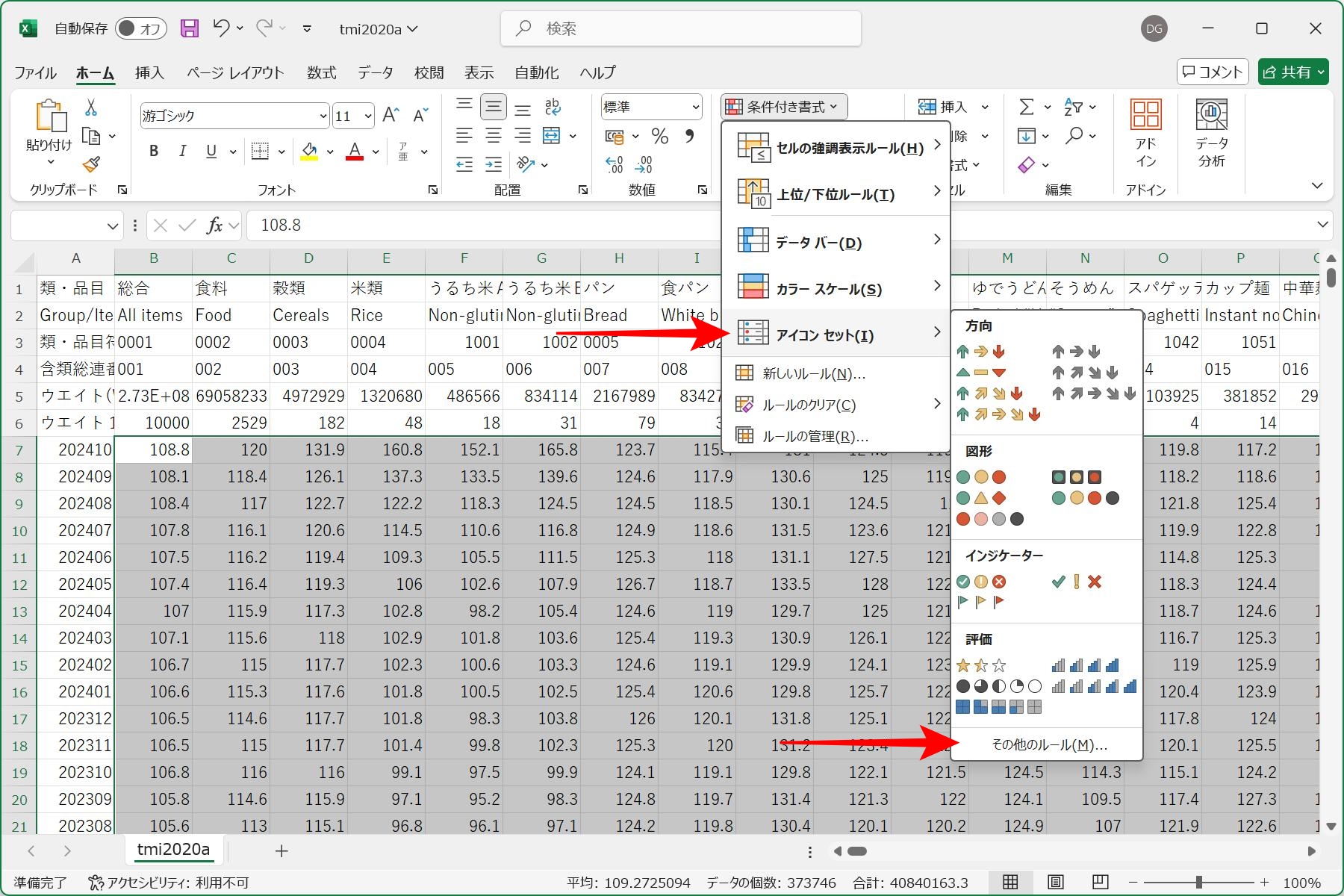Viewport: 1344px width, 896px height.
Task: Toggle center horizontal alignment
Action: tap(494, 135)
